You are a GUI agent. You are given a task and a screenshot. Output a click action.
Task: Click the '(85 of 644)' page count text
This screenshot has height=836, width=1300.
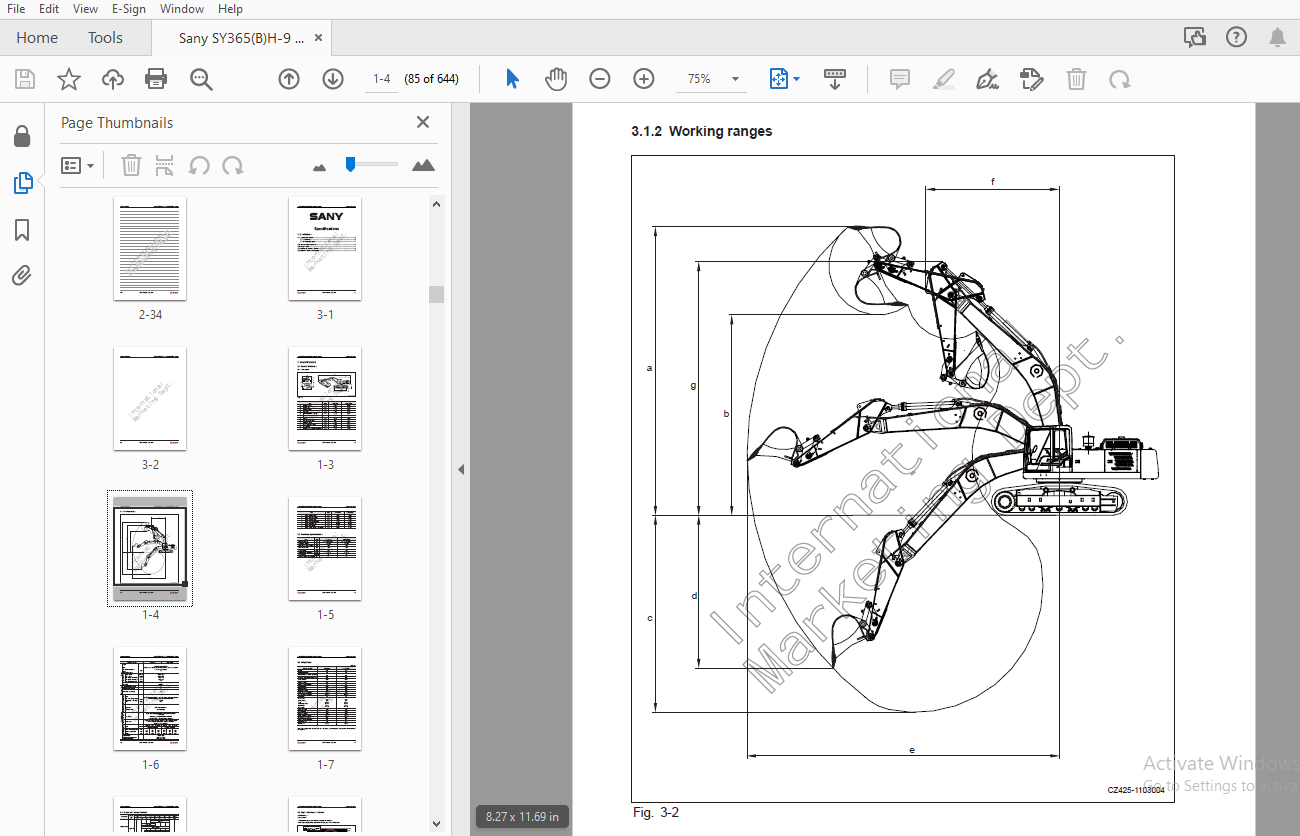(431, 79)
